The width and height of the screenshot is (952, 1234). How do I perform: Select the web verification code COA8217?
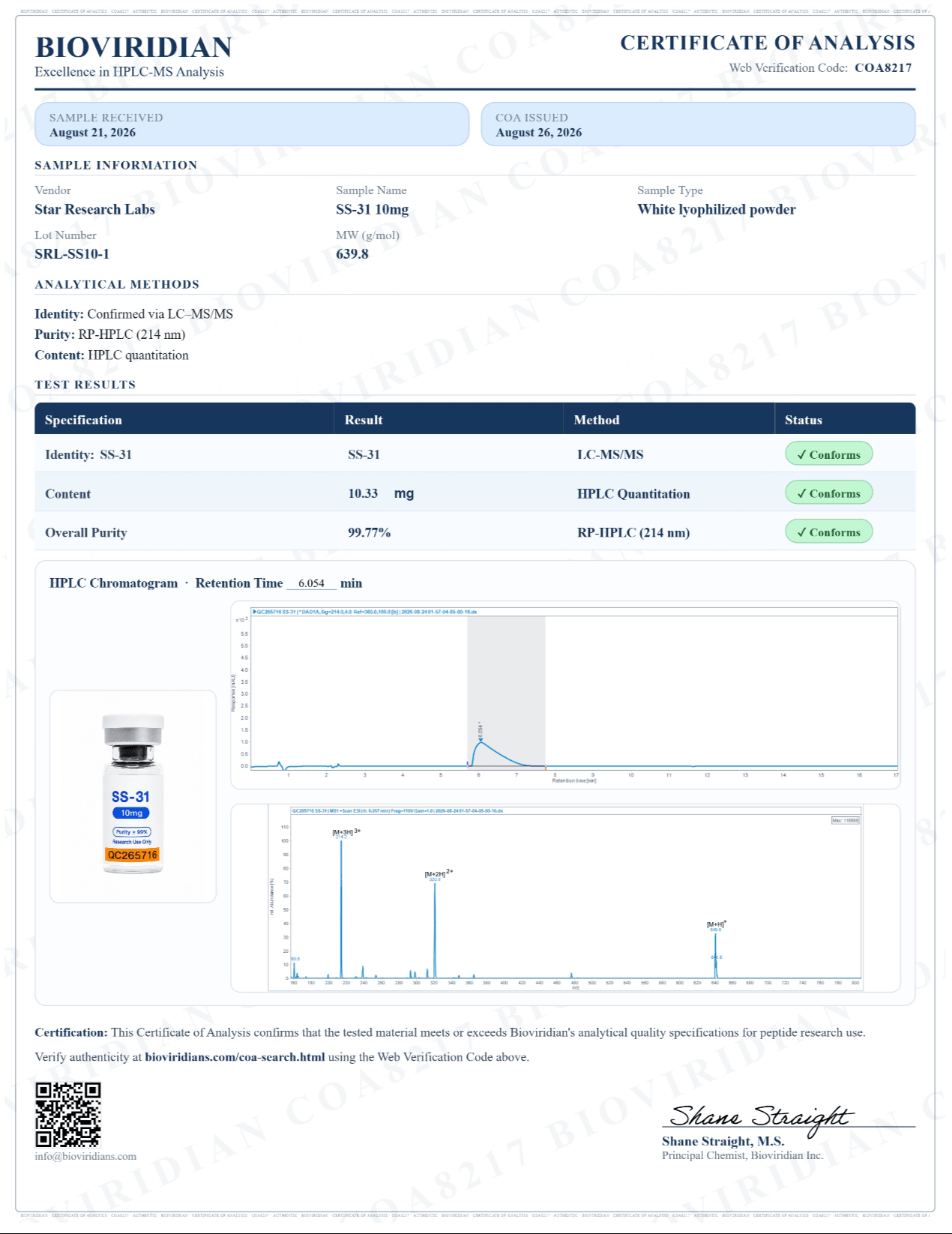(x=883, y=67)
